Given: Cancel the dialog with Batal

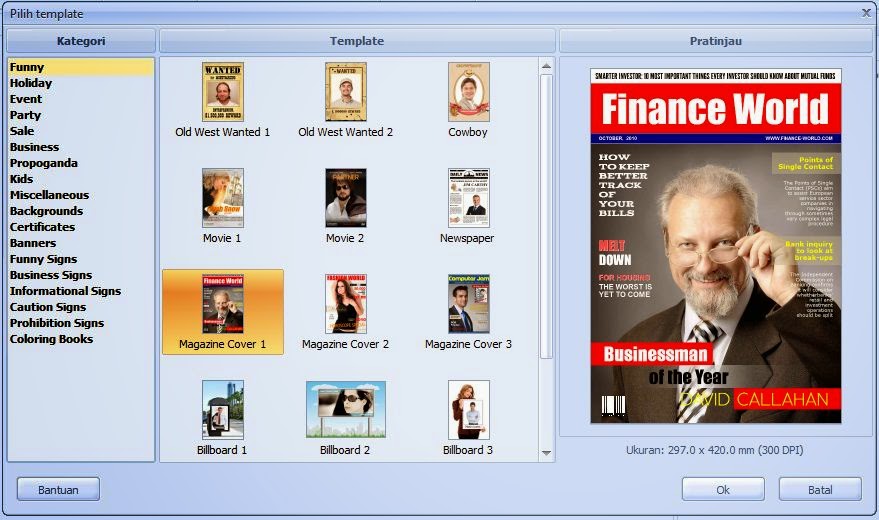Looking at the screenshot, I should point(820,489).
